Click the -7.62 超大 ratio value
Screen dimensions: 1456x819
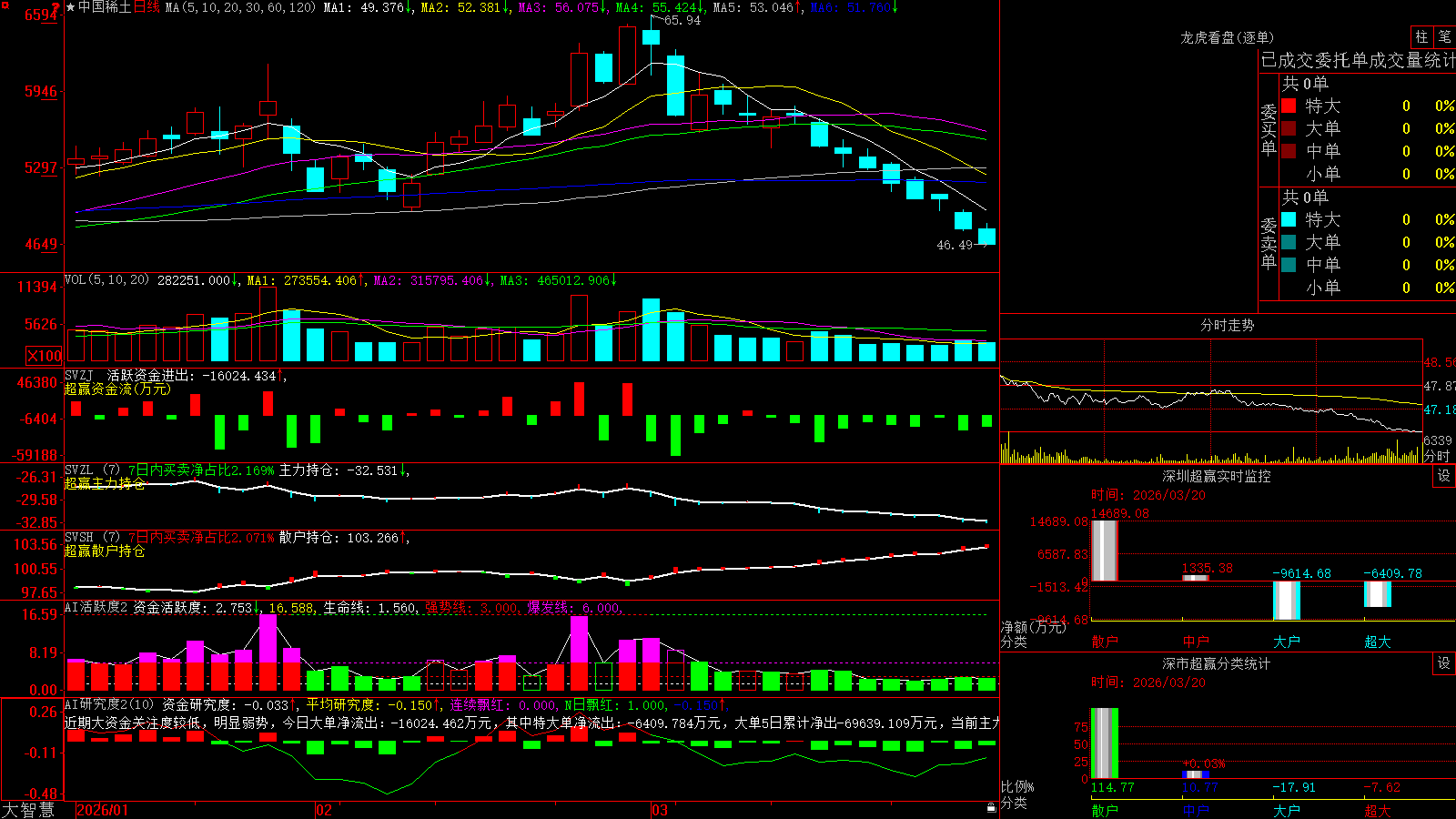pos(1381,787)
